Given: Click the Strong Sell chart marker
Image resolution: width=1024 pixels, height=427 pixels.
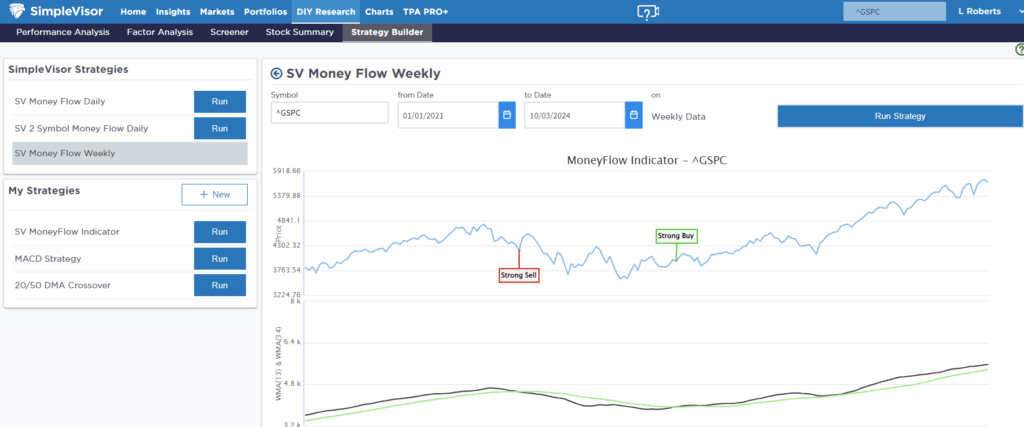Looking at the screenshot, I should pos(518,275).
